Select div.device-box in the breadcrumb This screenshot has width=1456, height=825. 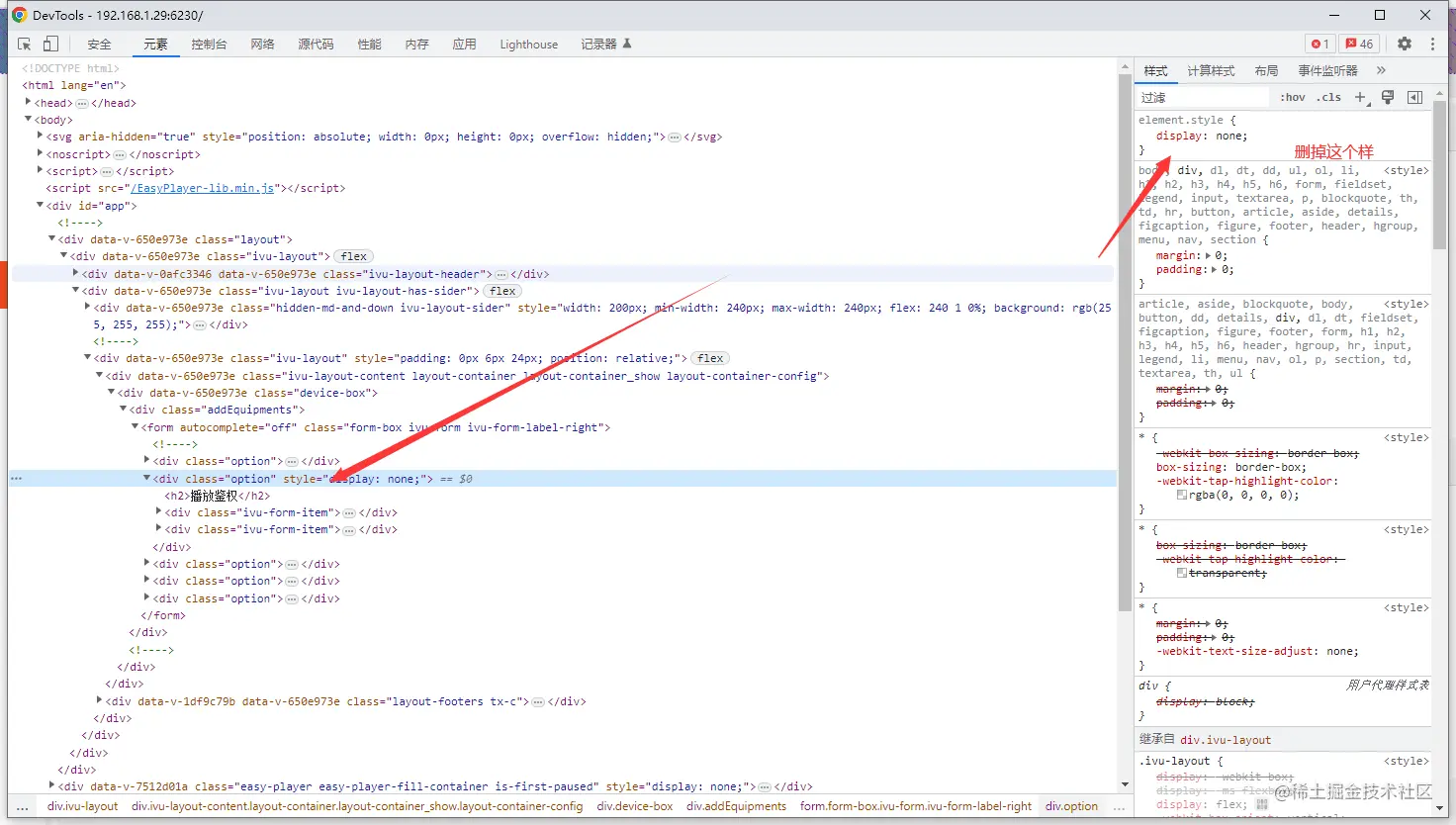pyautogui.click(x=635, y=806)
